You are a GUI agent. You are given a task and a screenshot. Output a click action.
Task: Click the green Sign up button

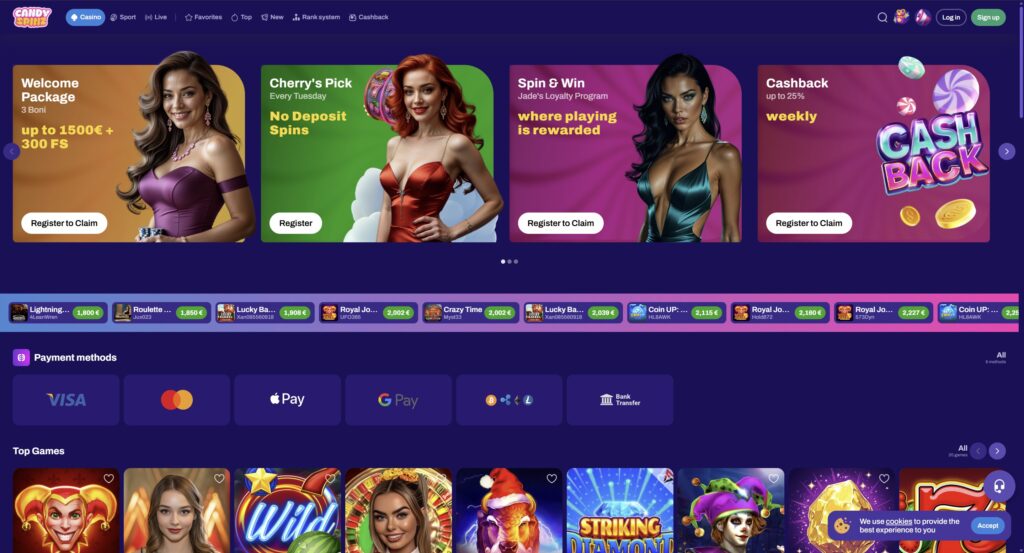(x=987, y=18)
